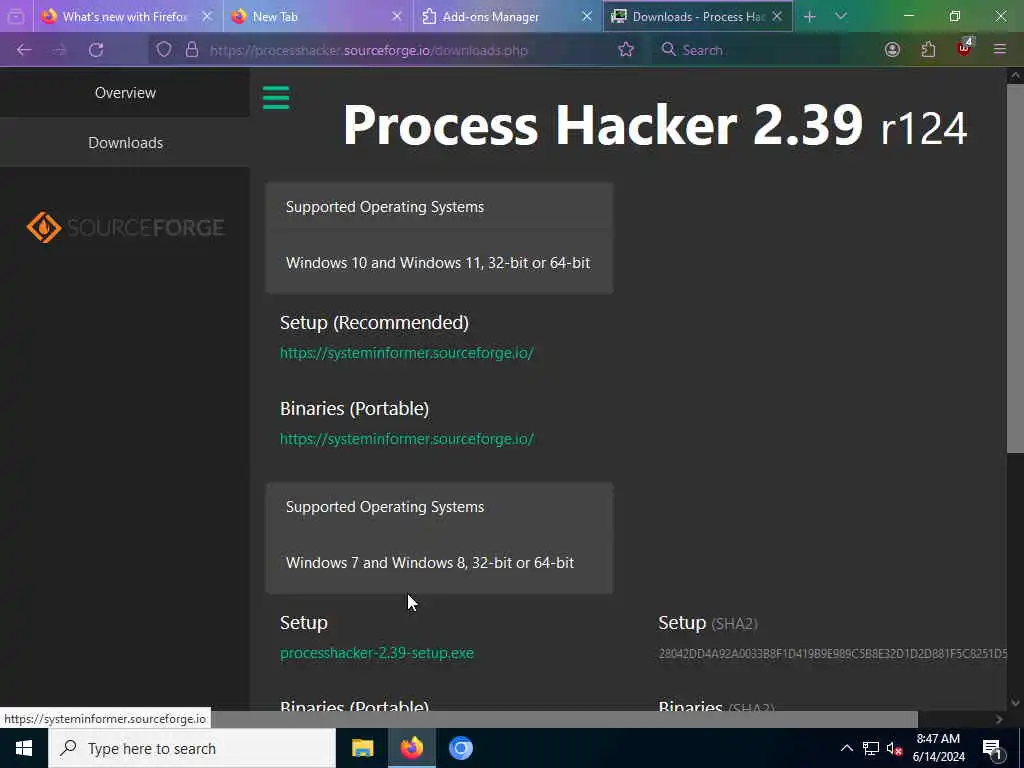Open the network tray icon

871,748
